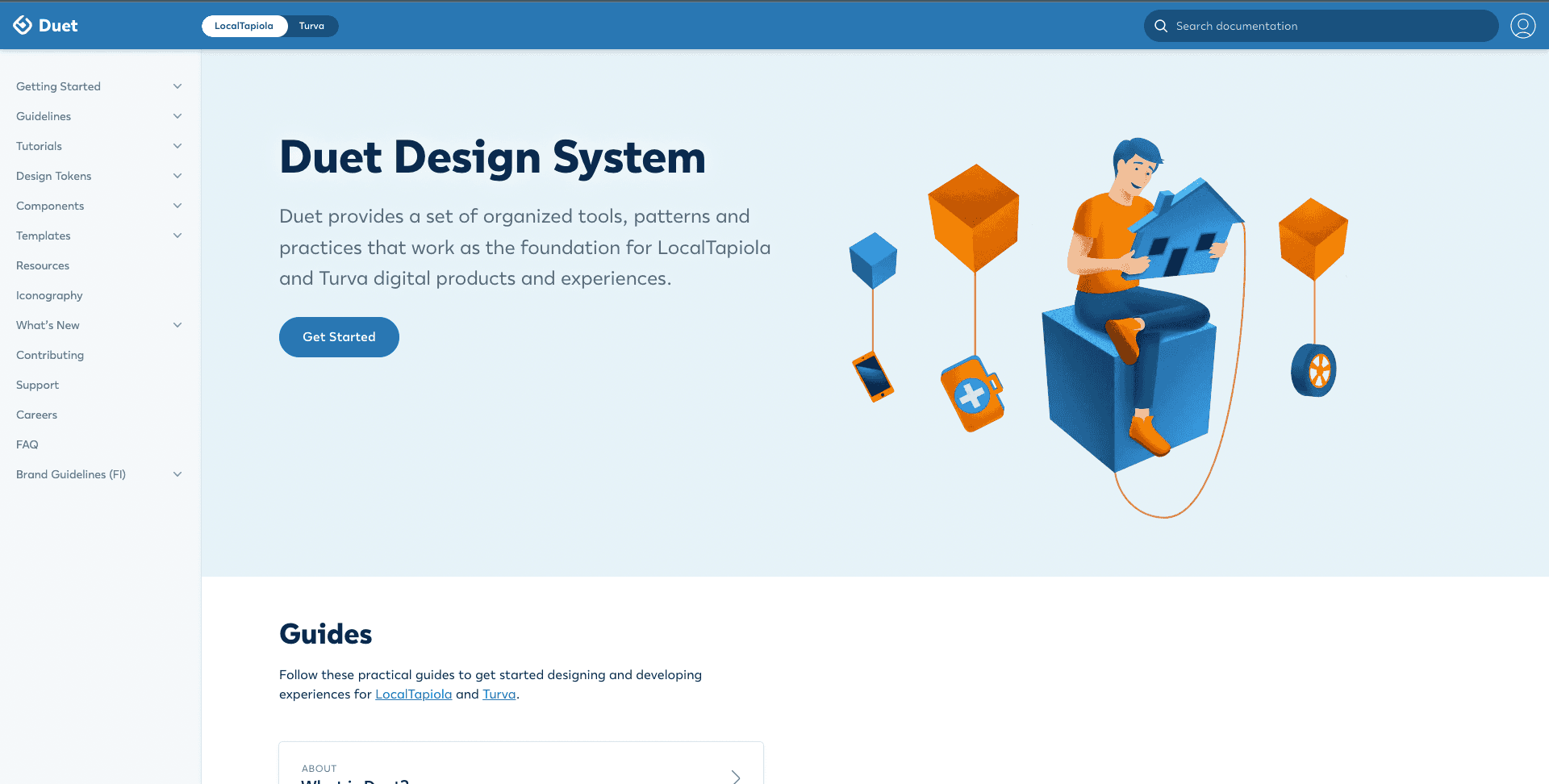Focus the Search documentation field

click(x=1321, y=26)
